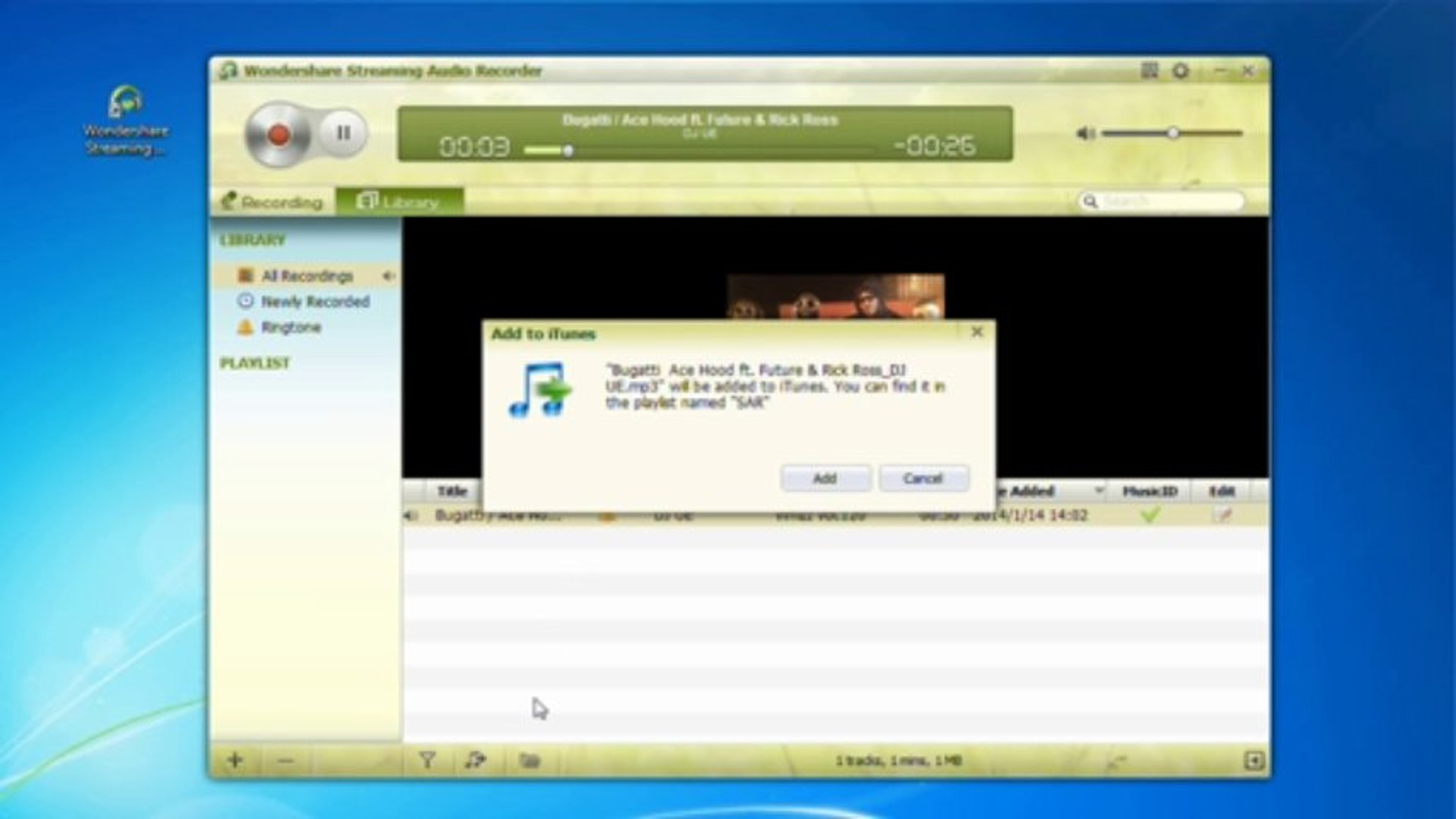
Task: Open the settings gear menu
Action: pos(1181,69)
